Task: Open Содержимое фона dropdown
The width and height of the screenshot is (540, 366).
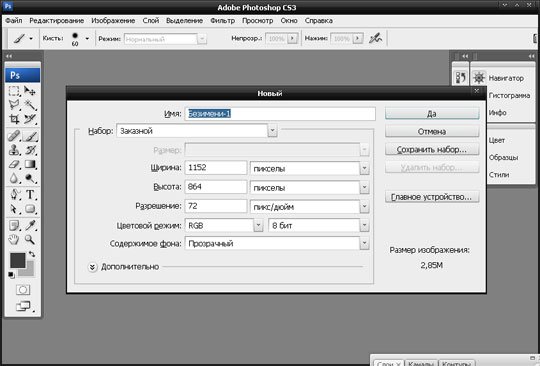Action: (364, 243)
